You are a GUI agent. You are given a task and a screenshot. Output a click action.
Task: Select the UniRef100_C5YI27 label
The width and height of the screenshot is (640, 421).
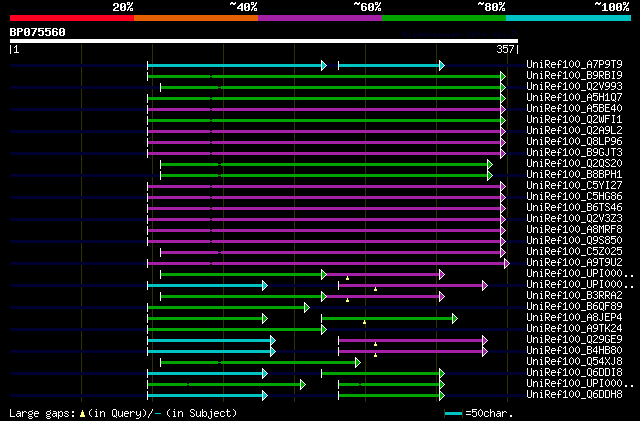[x=574, y=186]
